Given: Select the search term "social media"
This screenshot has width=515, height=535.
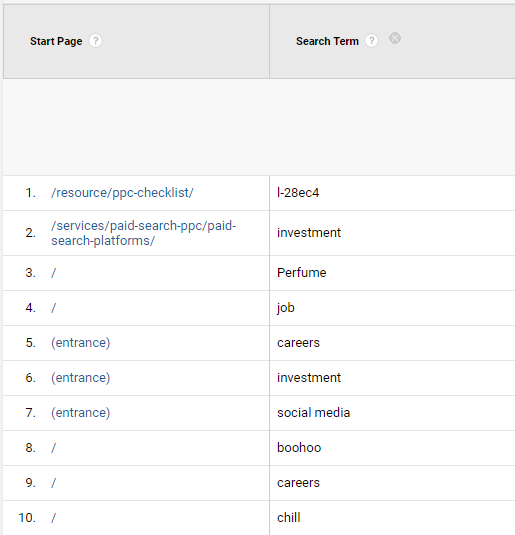Looking at the screenshot, I should pyautogui.click(x=314, y=413).
